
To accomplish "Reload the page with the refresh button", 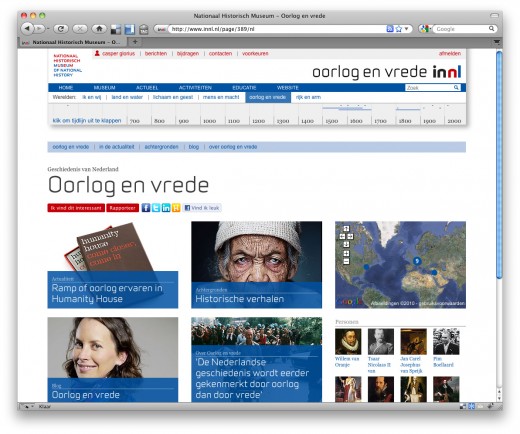I will (x=61, y=29).
